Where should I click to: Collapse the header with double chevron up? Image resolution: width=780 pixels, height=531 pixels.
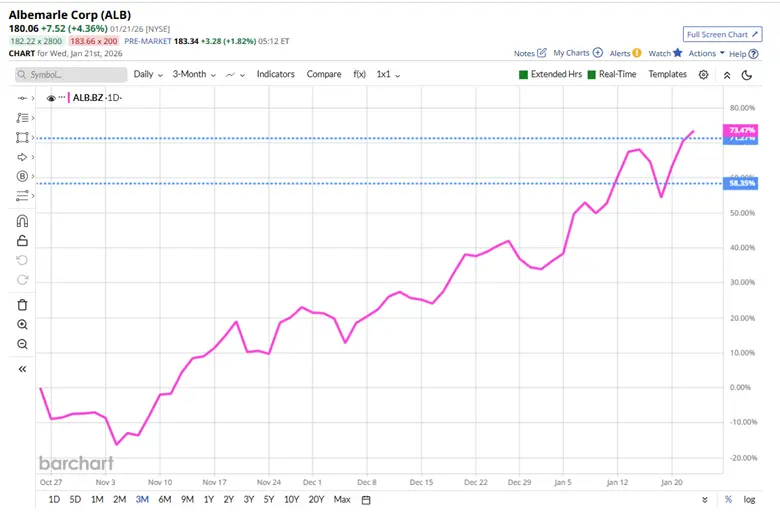pyautogui.click(x=727, y=75)
